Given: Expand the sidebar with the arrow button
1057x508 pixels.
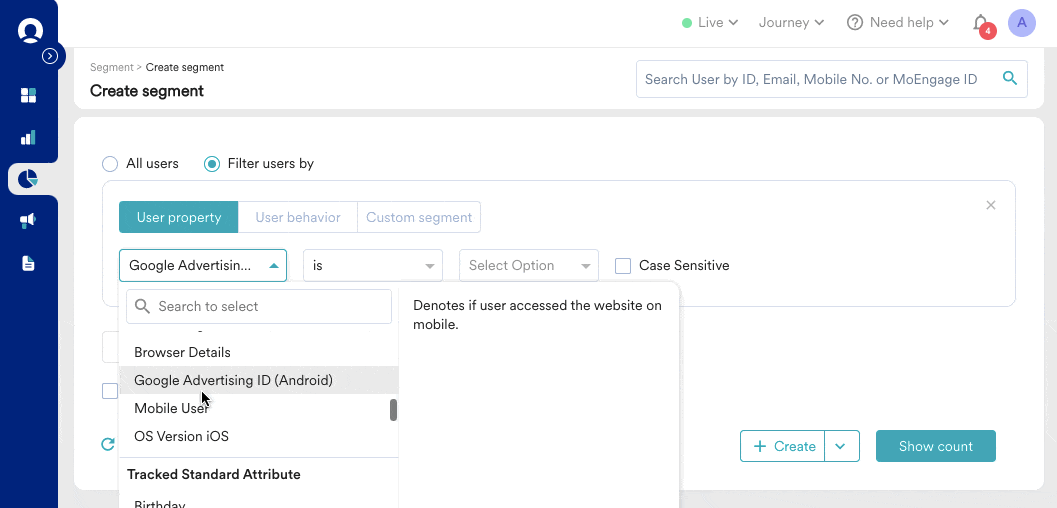Looking at the screenshot, I should (x=50, y=57).
